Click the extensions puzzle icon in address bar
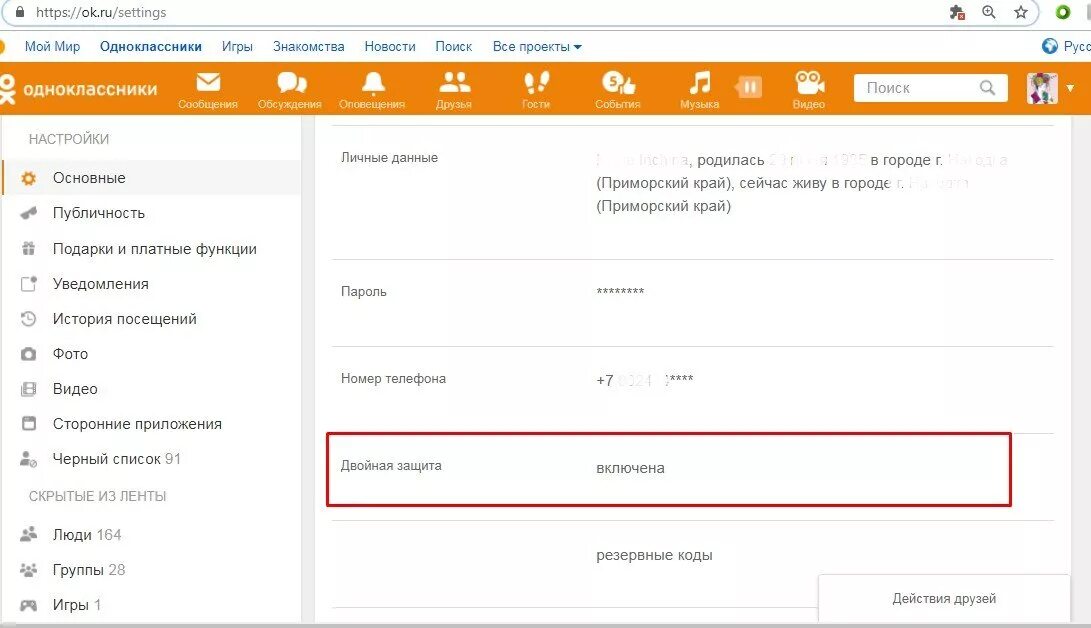1091x628 pixels. (x=957, y=12)
